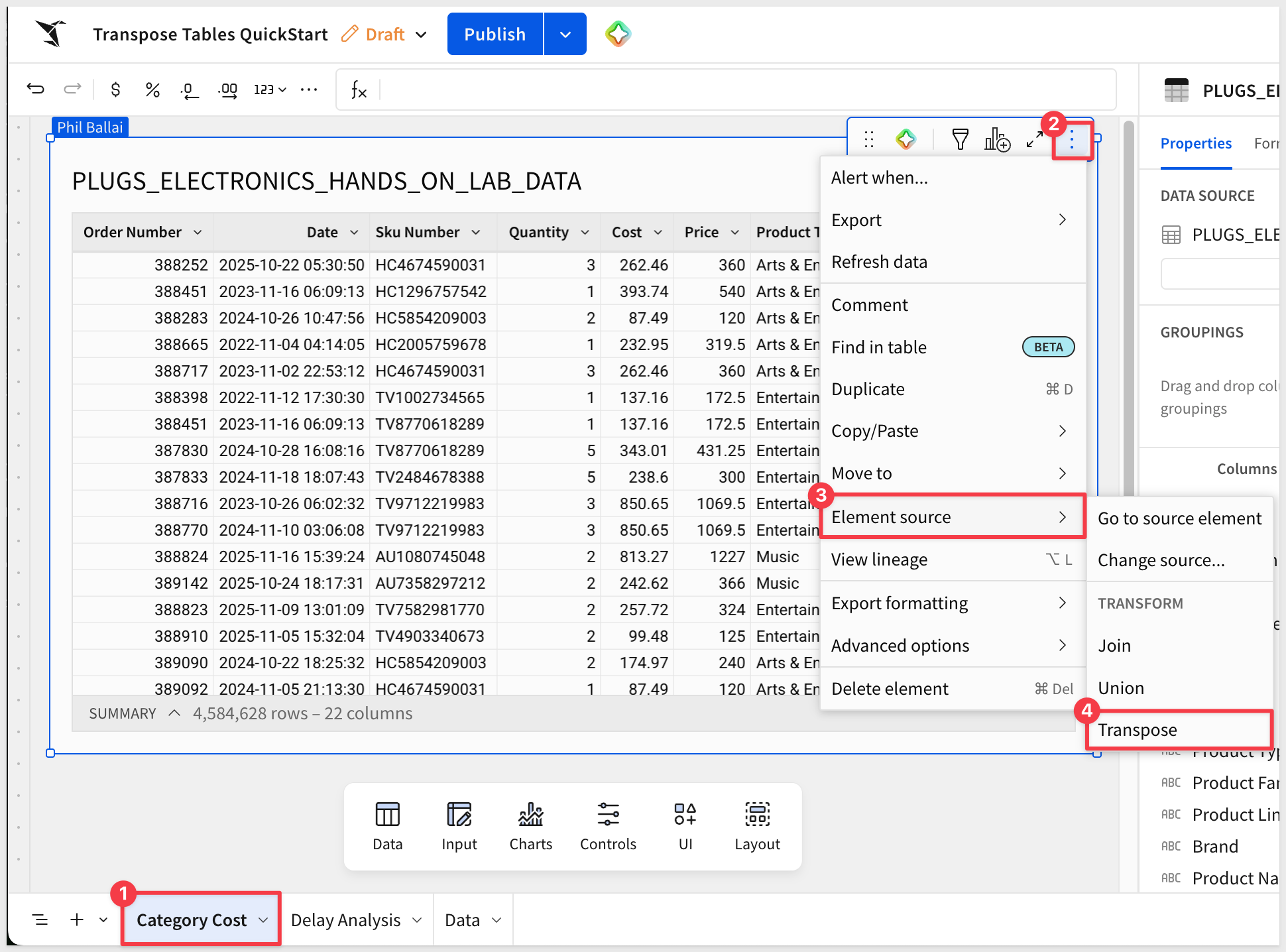Open the Publish dropdown arrow
Viewport: 1286px width, 952px height.
click(x=565, y=34)
